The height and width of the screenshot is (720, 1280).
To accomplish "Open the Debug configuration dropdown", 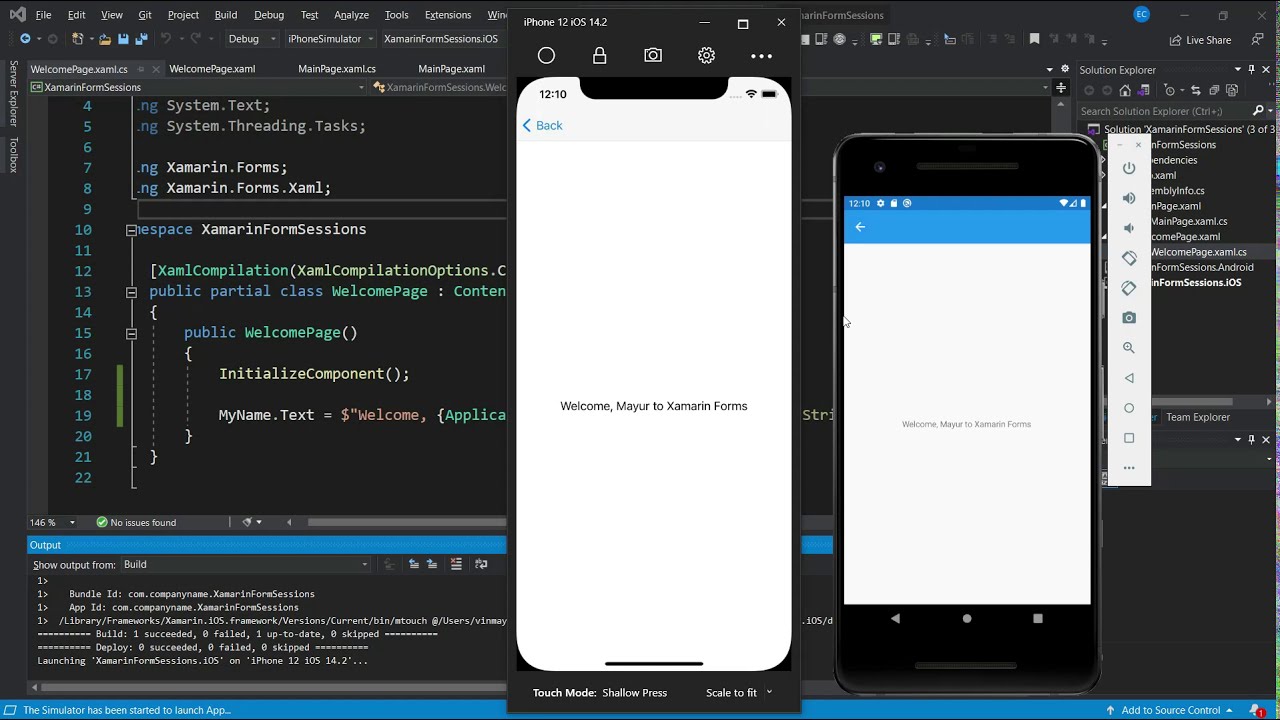I will pyautogui.click(x=252, y=39).
